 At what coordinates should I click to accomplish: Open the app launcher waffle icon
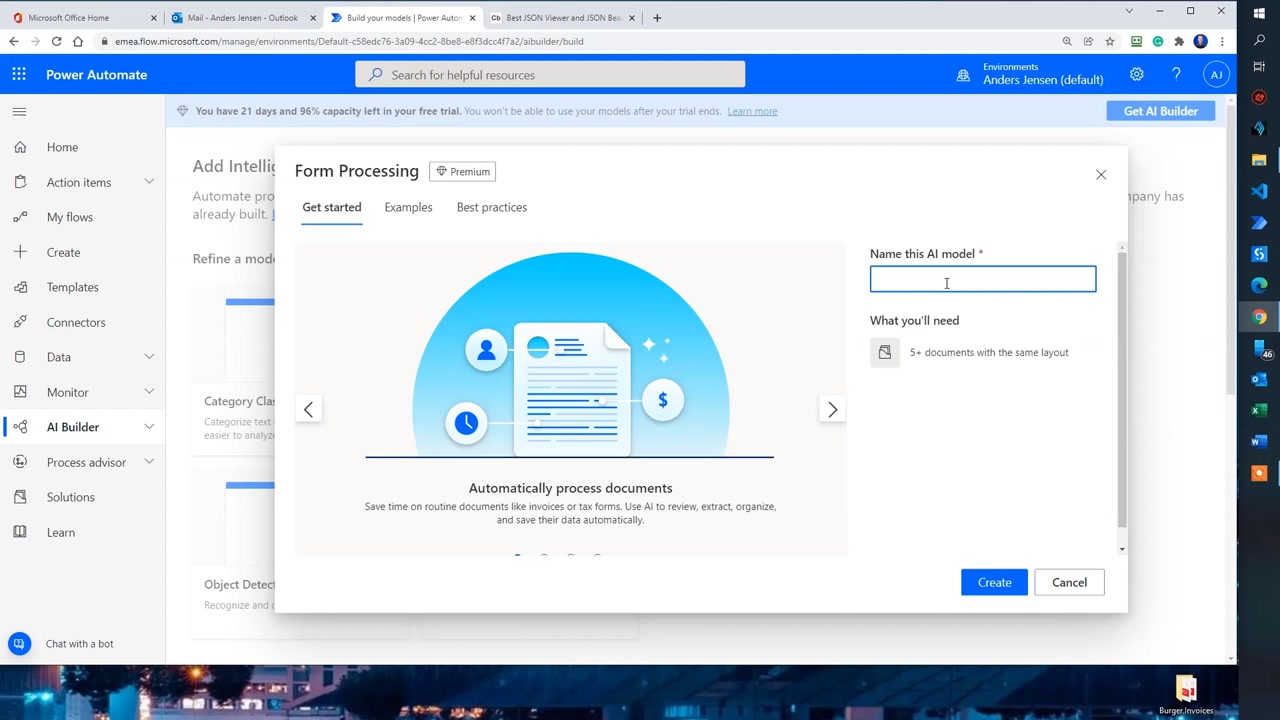pos(19,75)
